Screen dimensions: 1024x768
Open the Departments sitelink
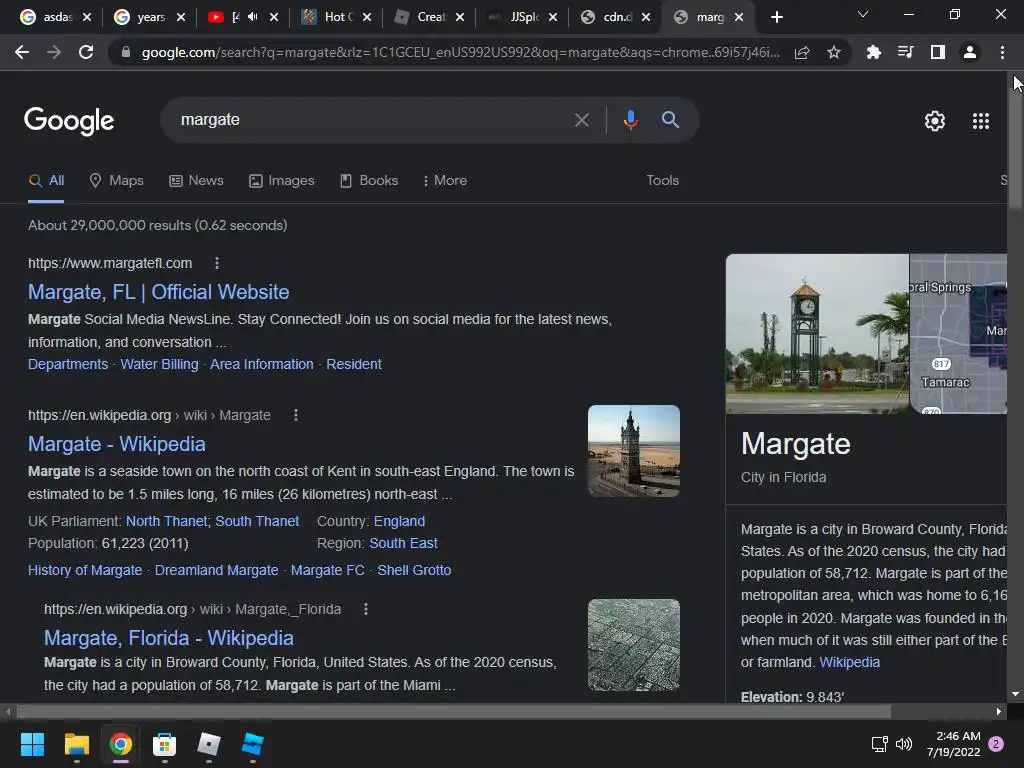tap(68, 364)
